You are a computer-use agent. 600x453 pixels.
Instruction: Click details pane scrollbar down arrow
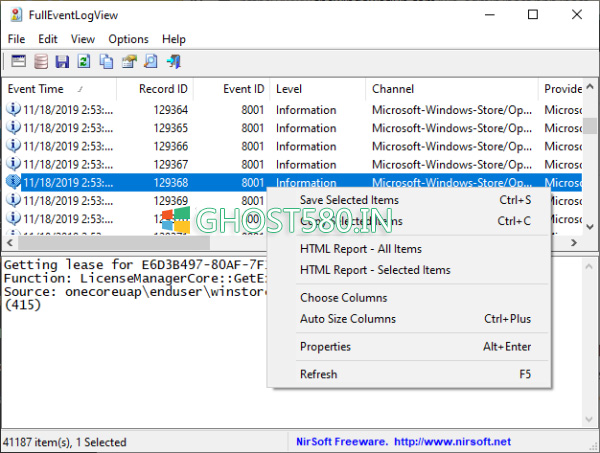pyautogui.click(x=589, y=419)
